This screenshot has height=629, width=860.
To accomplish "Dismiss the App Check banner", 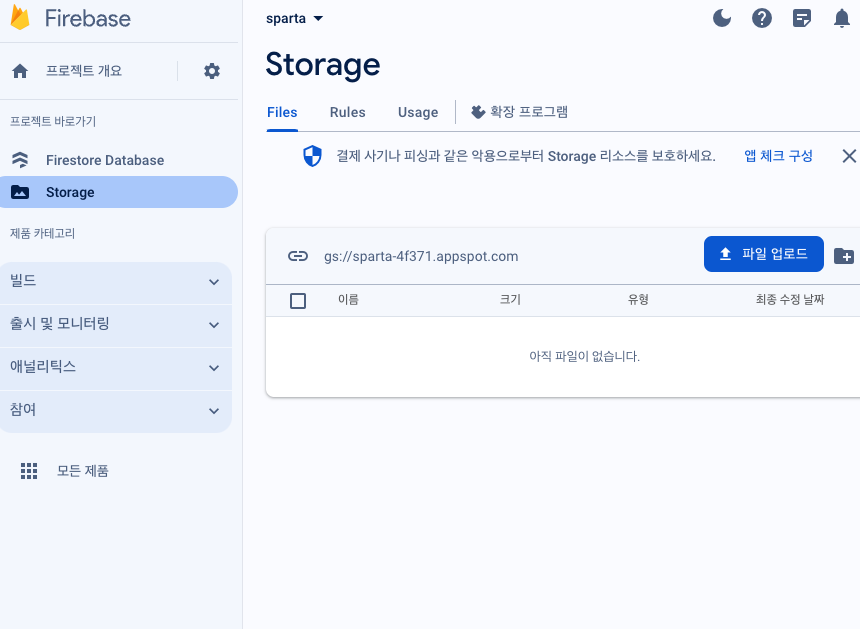I will 849,156.
